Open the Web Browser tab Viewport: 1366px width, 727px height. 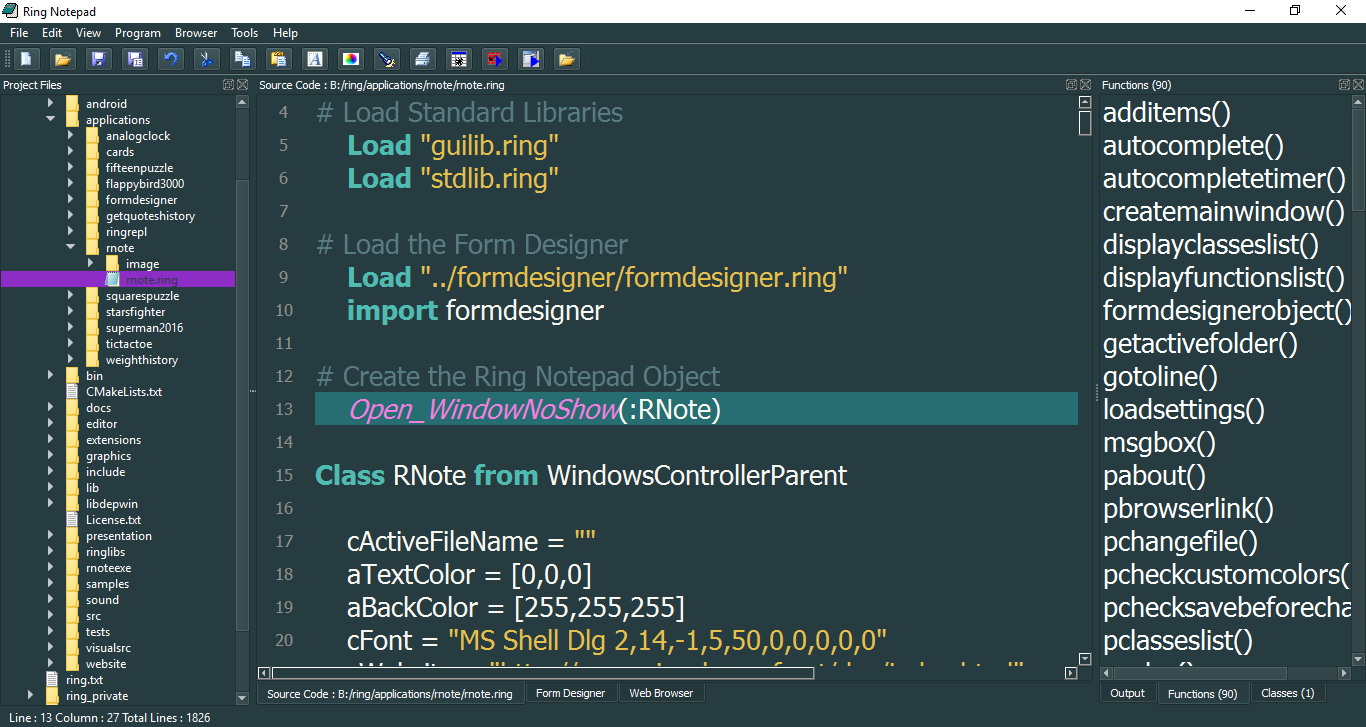(x=661, y=692)
